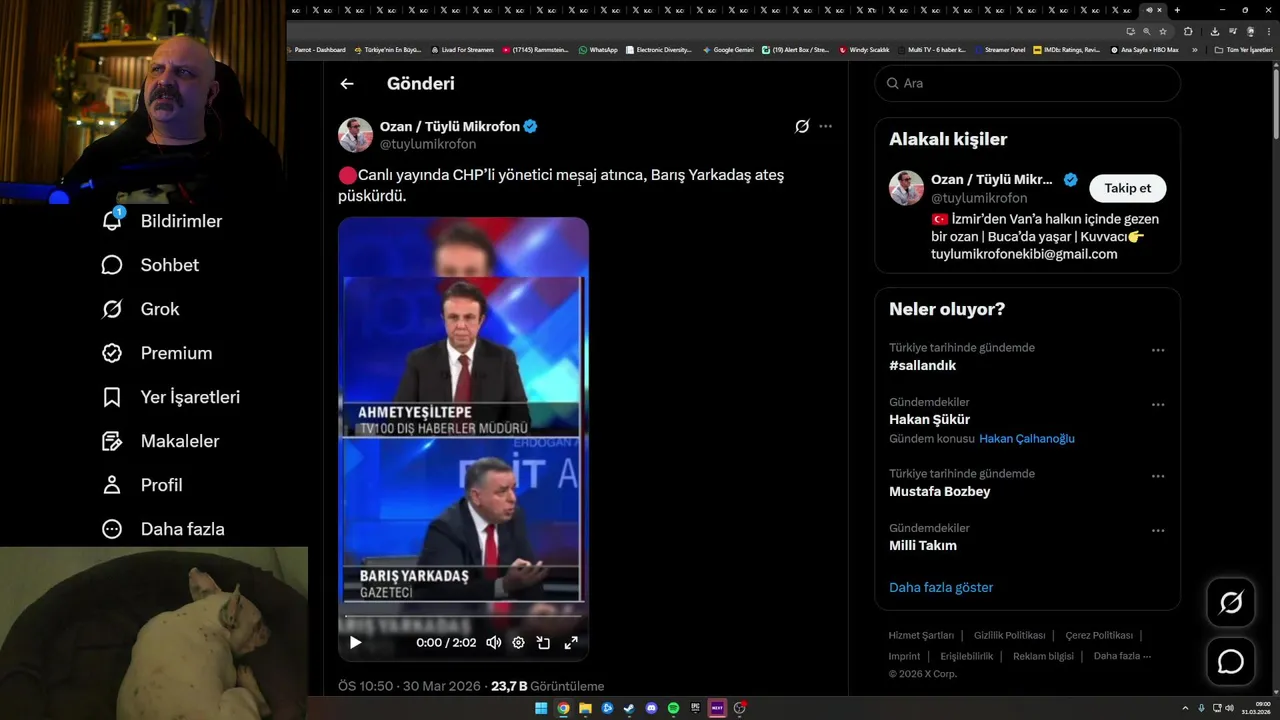1280x720 pixels.
Task: Open a new Chrome tab
Action: tap(1177, 10)
